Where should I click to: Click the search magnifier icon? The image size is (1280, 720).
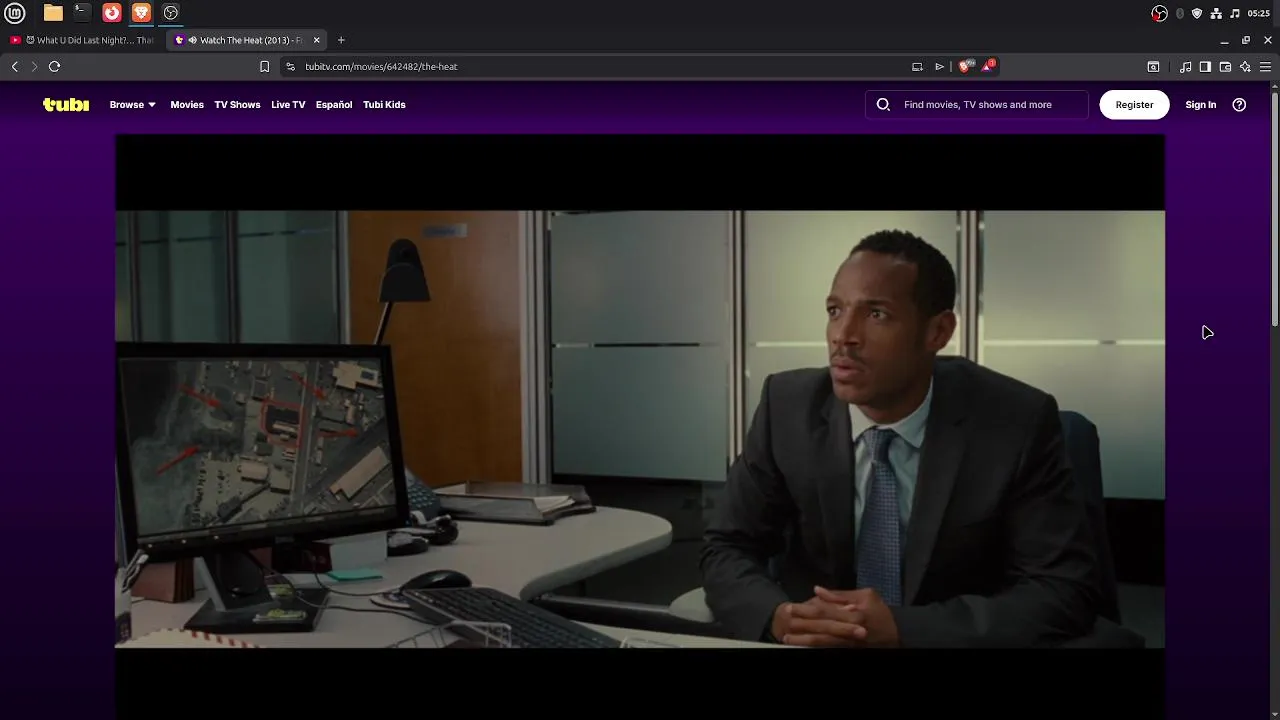883,104
